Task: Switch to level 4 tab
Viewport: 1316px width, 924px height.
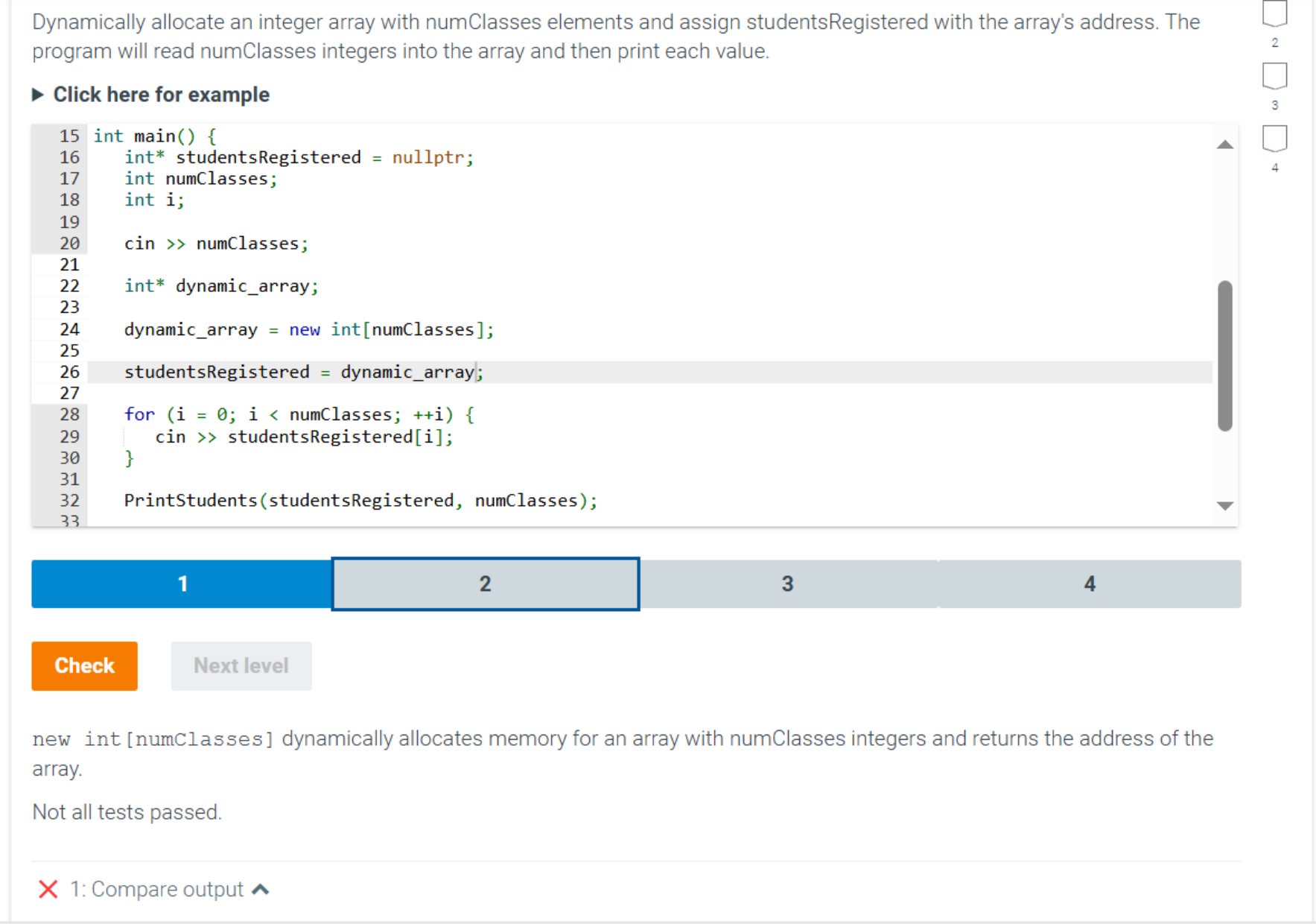Action: 1089,584
